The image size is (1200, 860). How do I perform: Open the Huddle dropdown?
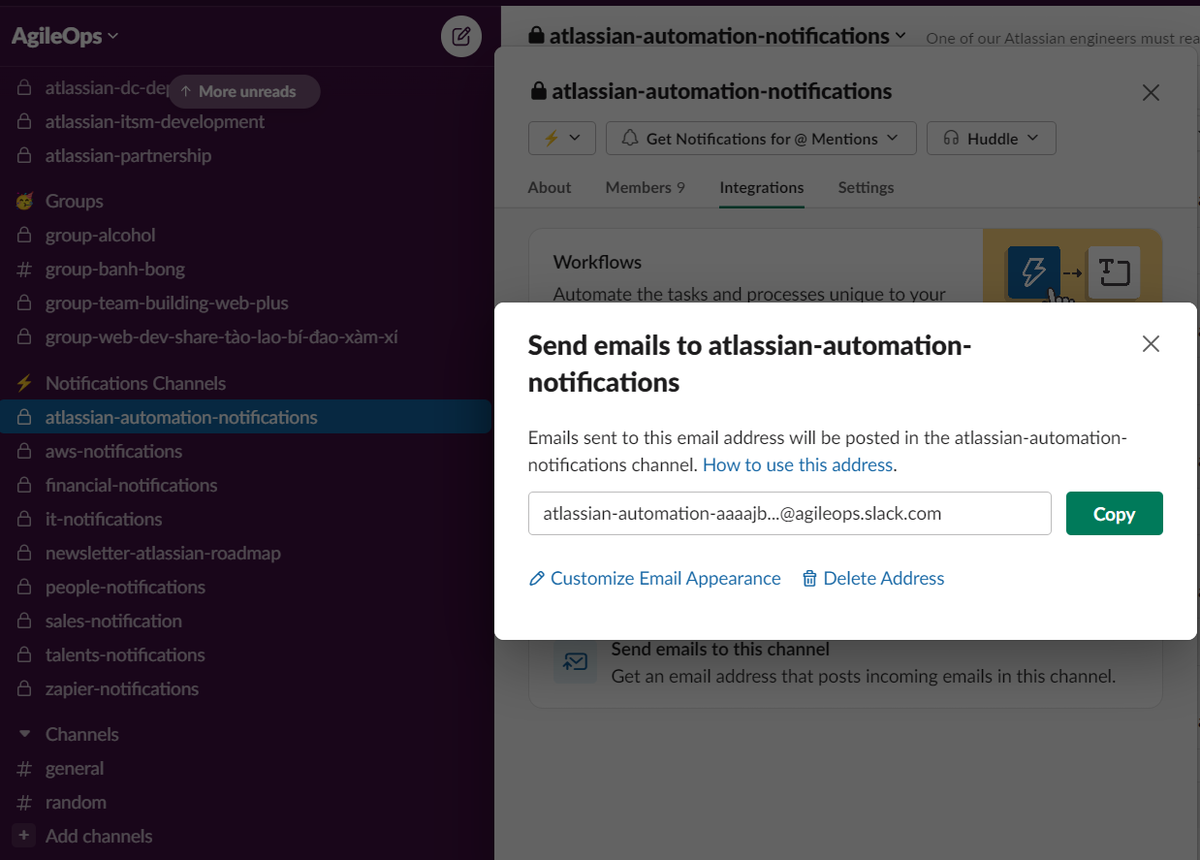[x=991, y=139]
